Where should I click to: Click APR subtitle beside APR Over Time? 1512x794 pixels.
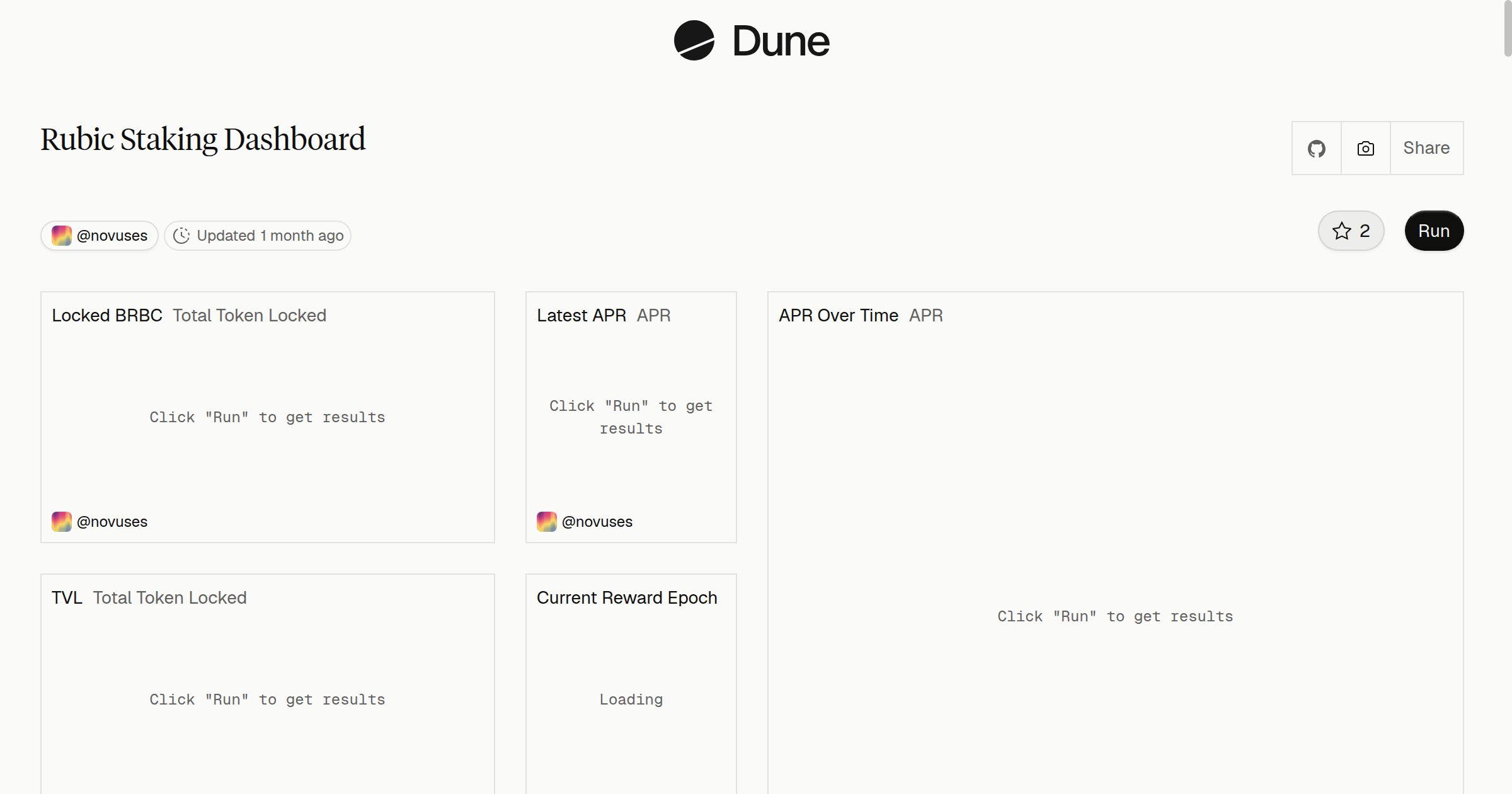click(x=926, y=315)
